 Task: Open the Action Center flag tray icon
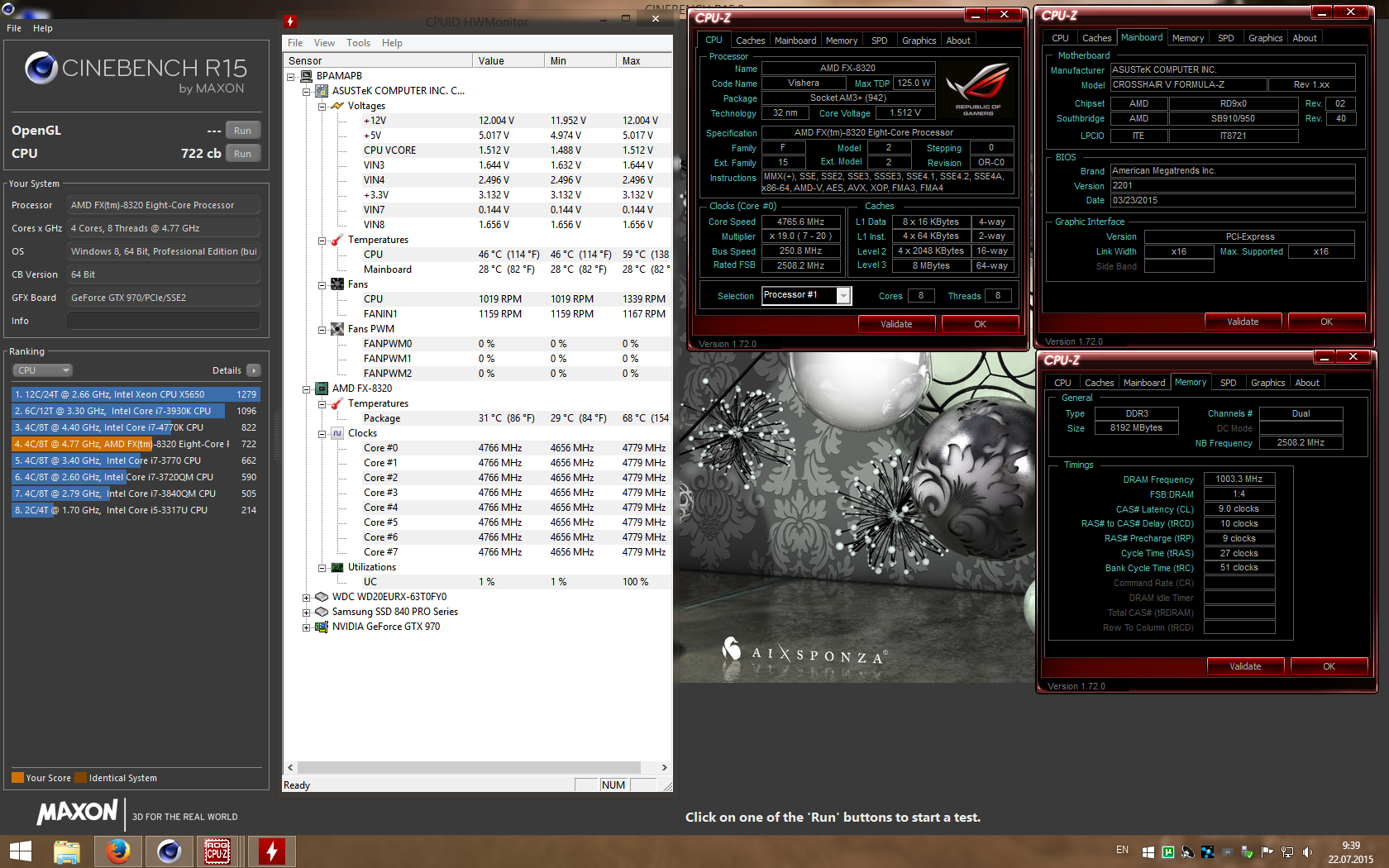(x=1267, y=851)
